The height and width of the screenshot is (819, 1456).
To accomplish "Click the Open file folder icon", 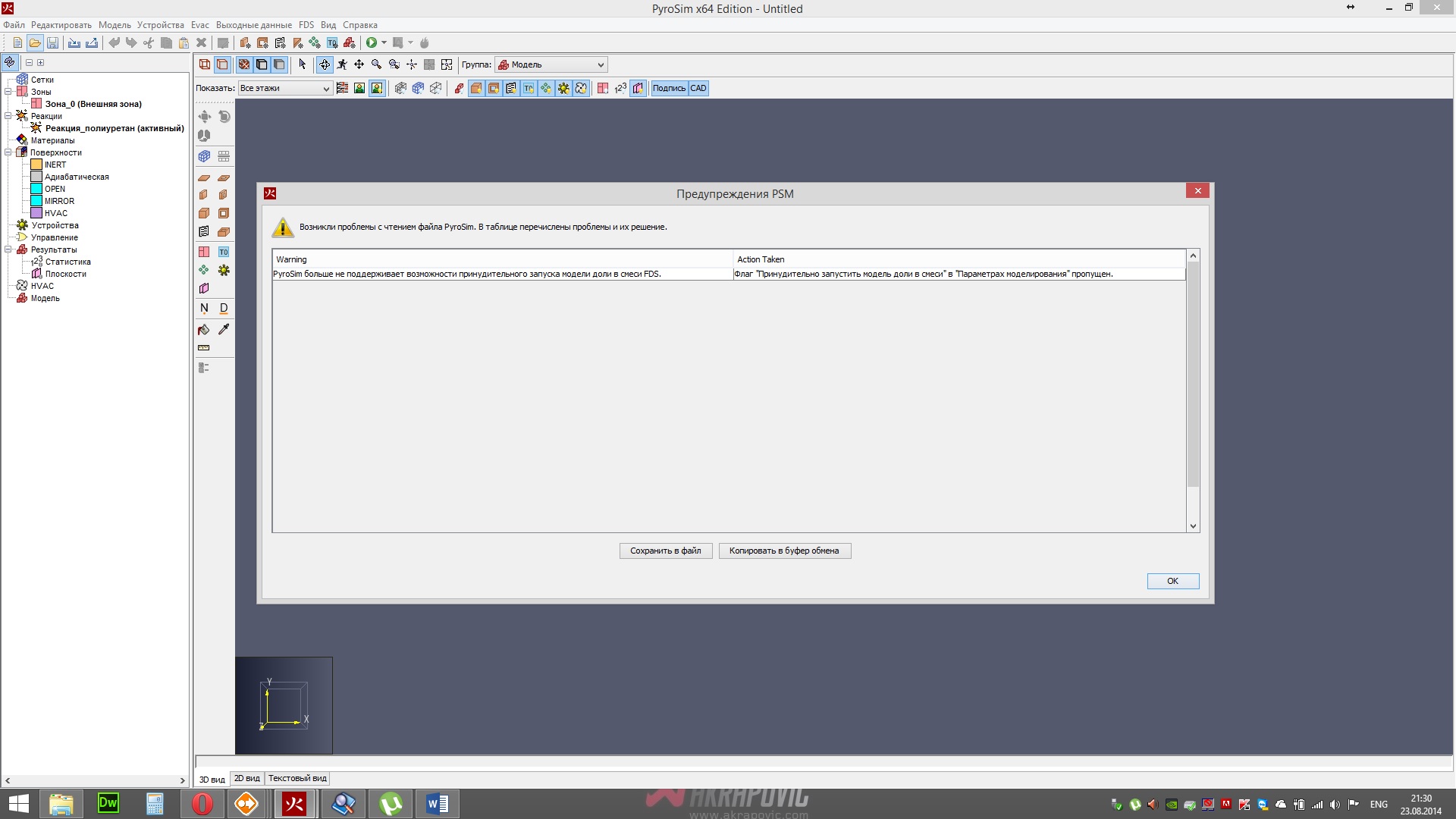I will pos(35,43).
